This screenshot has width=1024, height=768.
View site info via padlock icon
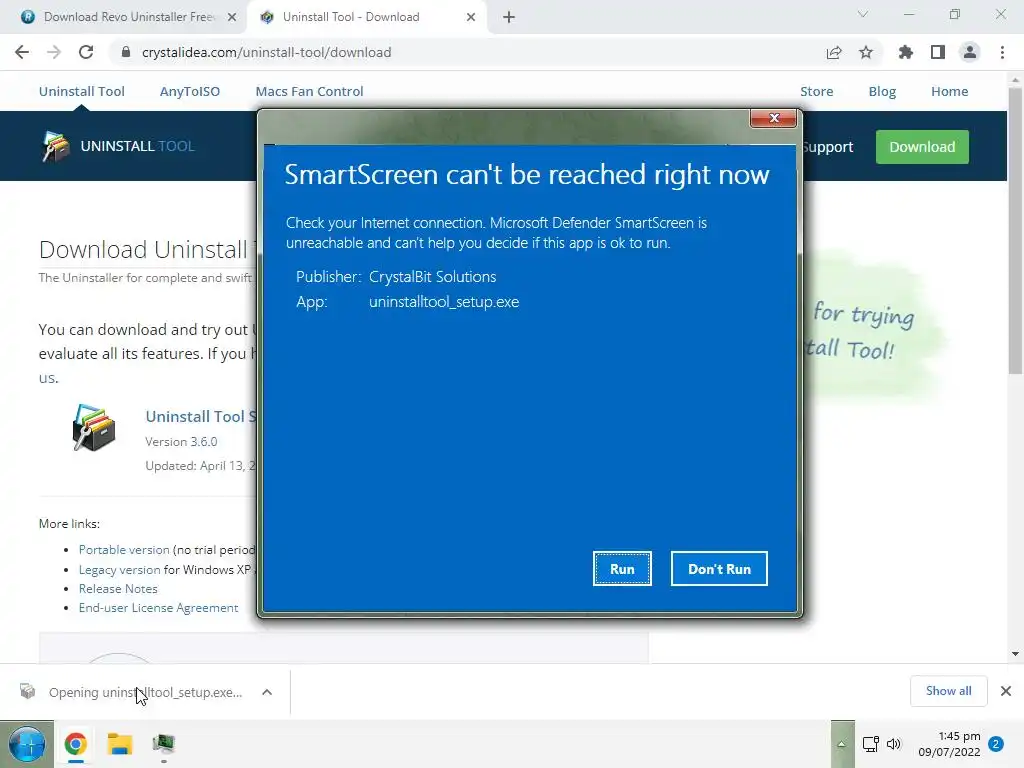[126, 52]
